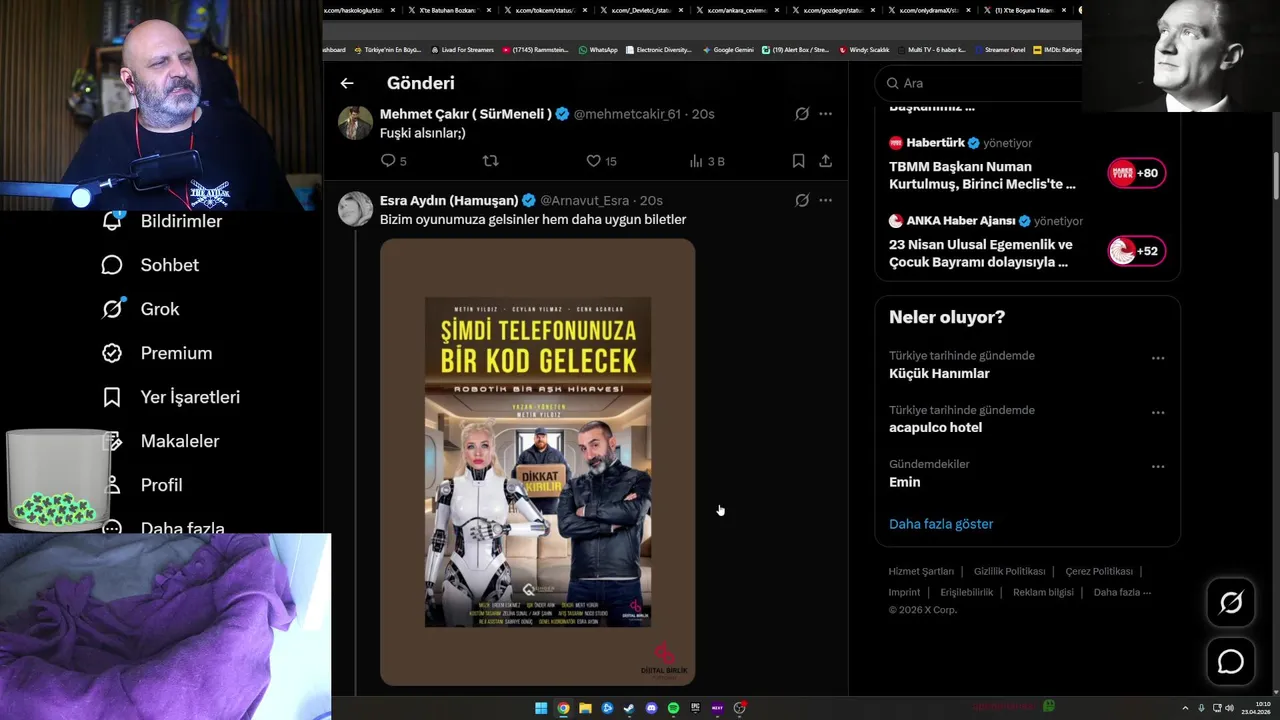Open the Google Gemini bookmark
The image size is (1280, 720).
[x=728, y=49]
